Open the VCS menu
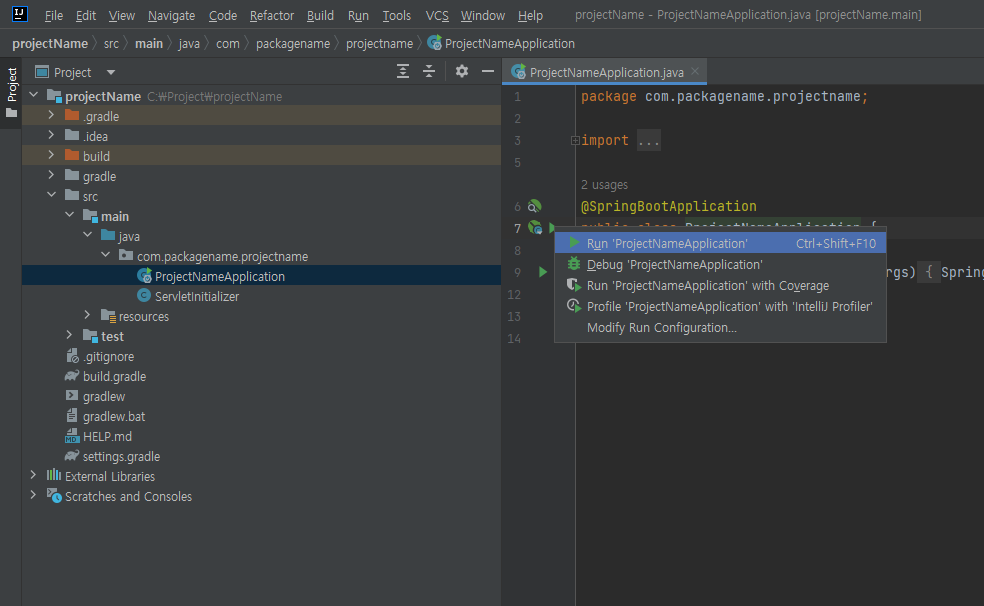The width and height of the screenshot is (984, 606). (437, 15)
